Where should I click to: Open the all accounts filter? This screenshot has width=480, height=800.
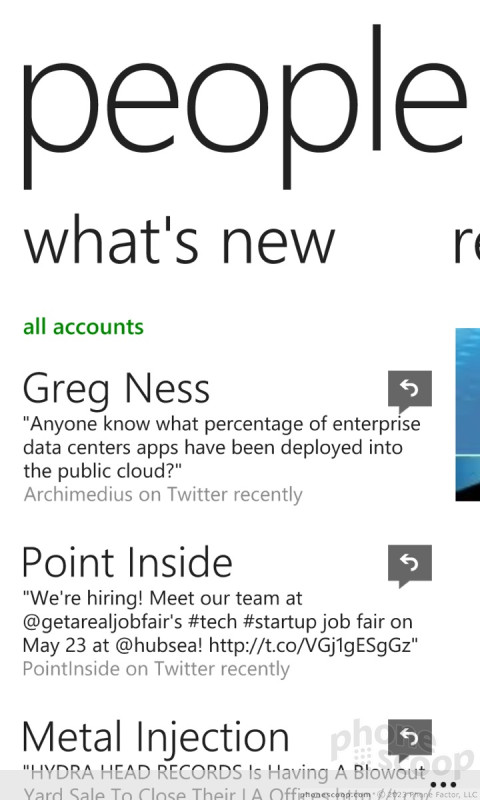pos(83,327)
